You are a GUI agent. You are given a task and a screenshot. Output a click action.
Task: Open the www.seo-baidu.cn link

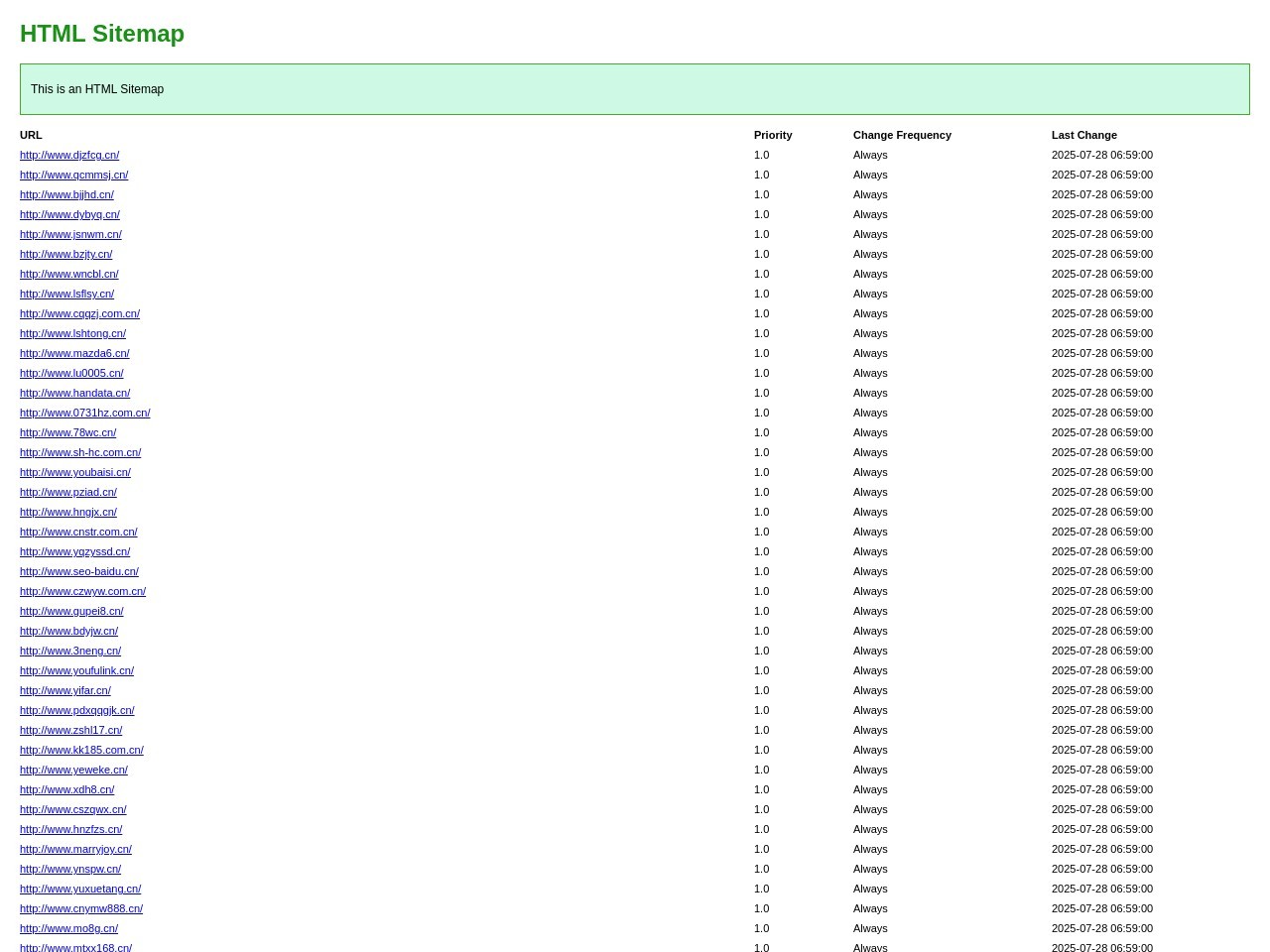coord(79,571)
